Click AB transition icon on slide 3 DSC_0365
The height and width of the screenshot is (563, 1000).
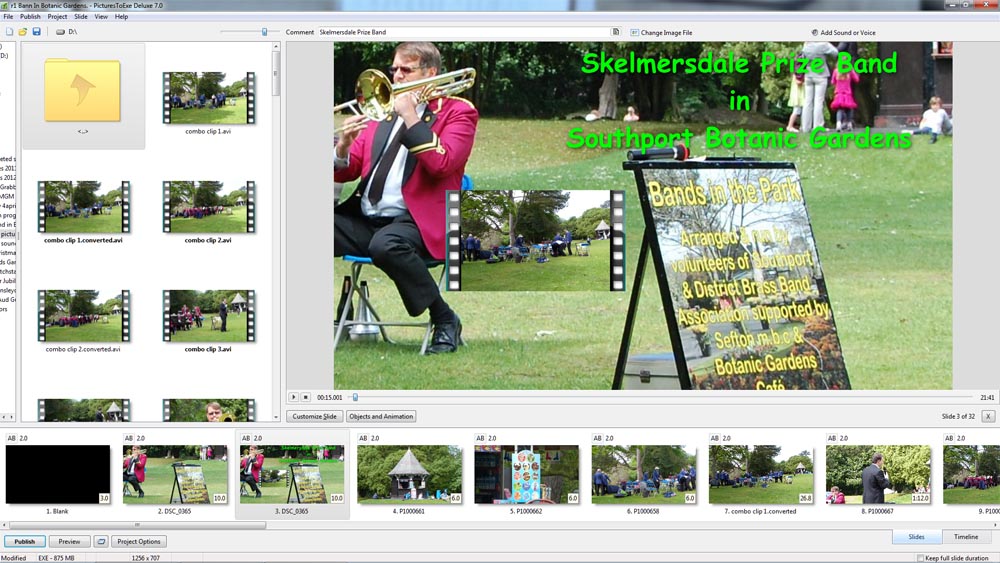(246, 438)
